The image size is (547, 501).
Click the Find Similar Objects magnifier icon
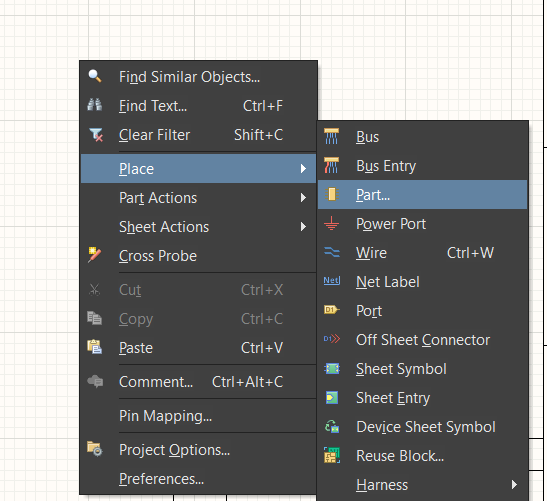(95, 76)
